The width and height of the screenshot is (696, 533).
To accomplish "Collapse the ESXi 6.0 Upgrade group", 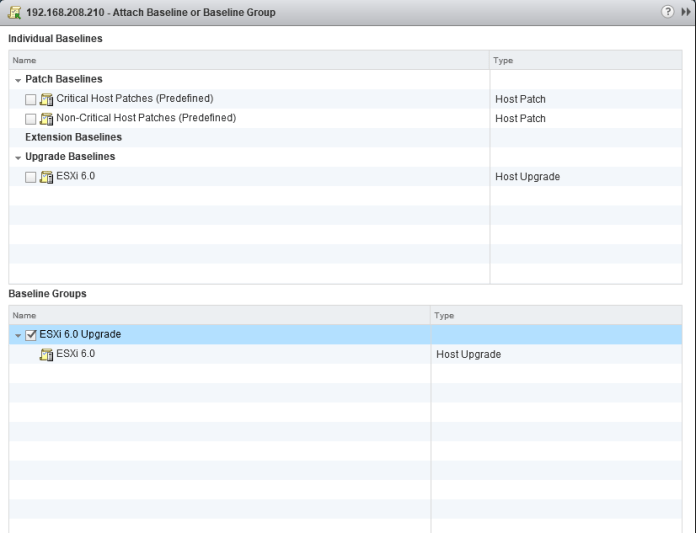I will (x=17, y=335).
